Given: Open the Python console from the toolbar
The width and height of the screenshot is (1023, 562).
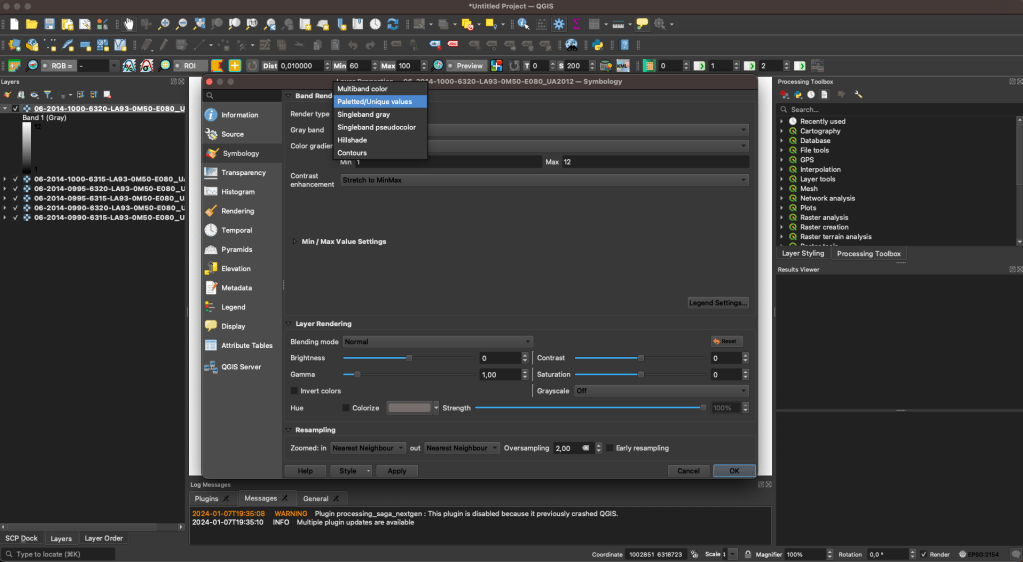Looking at the screenshot, I should (x=595, y=45).
